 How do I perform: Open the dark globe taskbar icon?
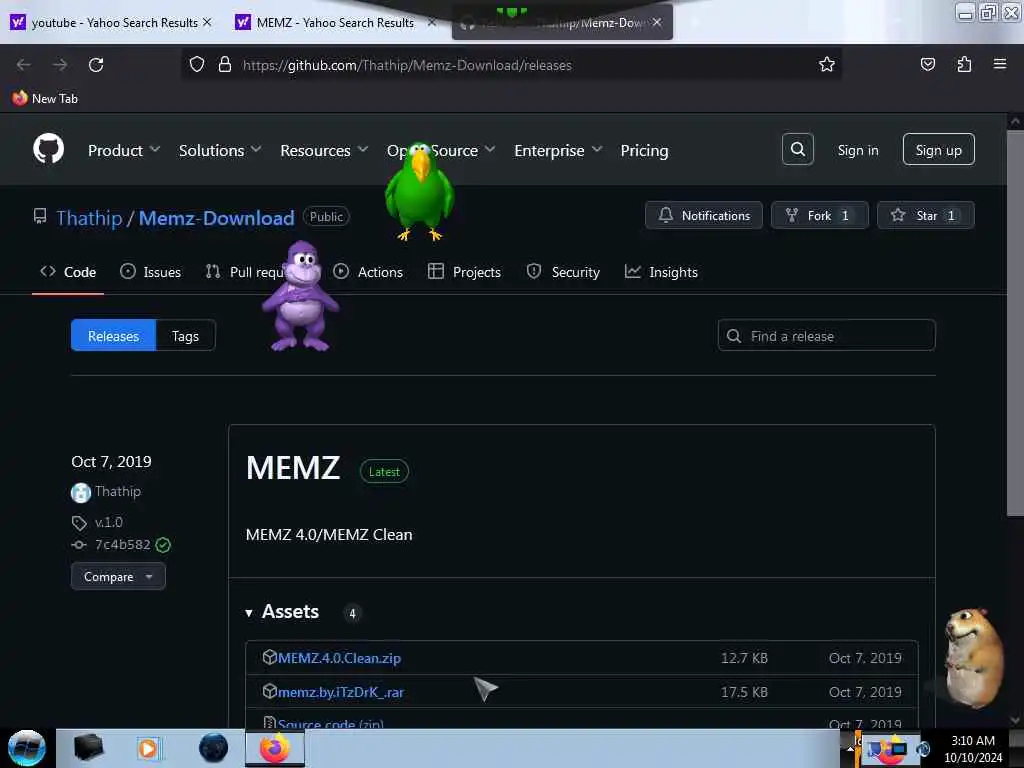click(213, 748)
